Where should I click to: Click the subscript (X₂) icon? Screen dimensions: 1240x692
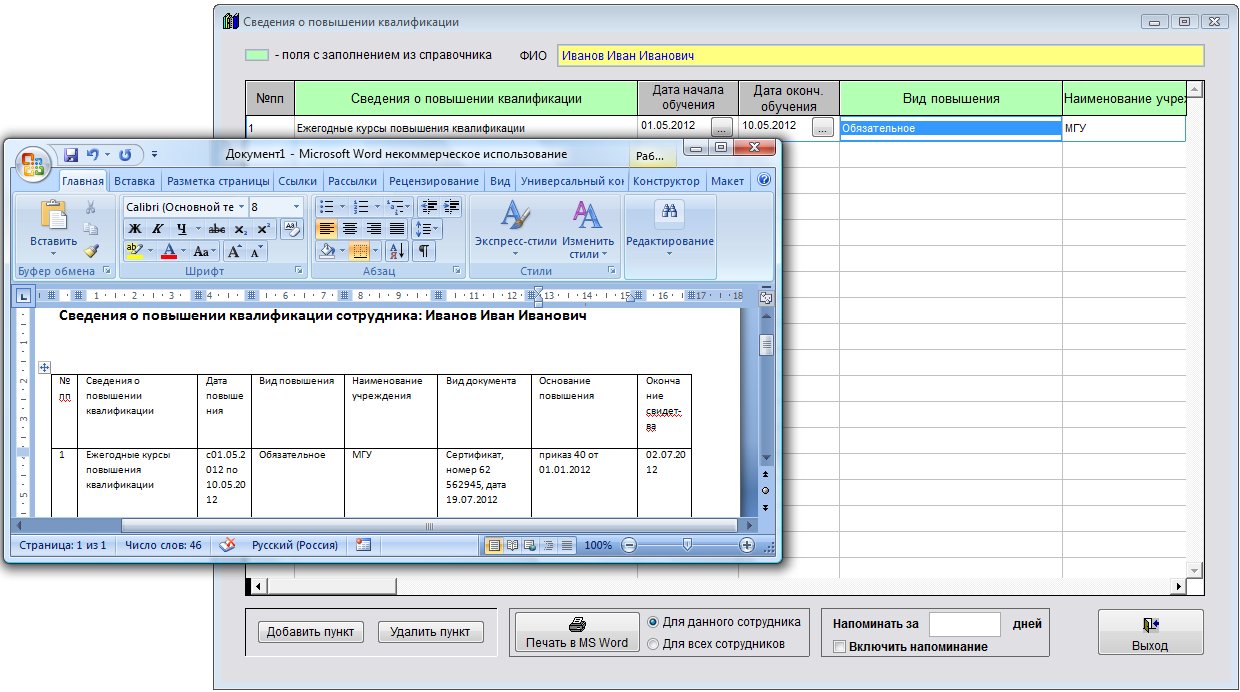[x=240, y=229]
